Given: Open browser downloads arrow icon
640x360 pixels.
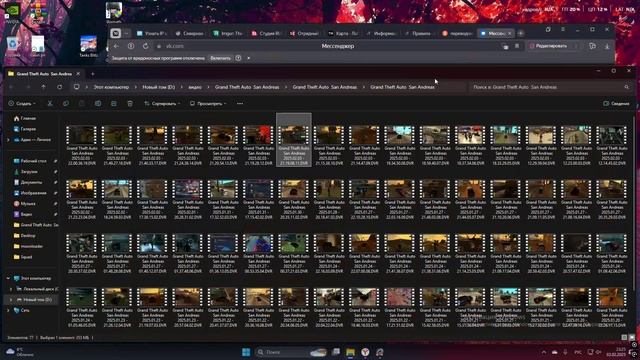Looking at the screenshot, I should pos(607,46).
